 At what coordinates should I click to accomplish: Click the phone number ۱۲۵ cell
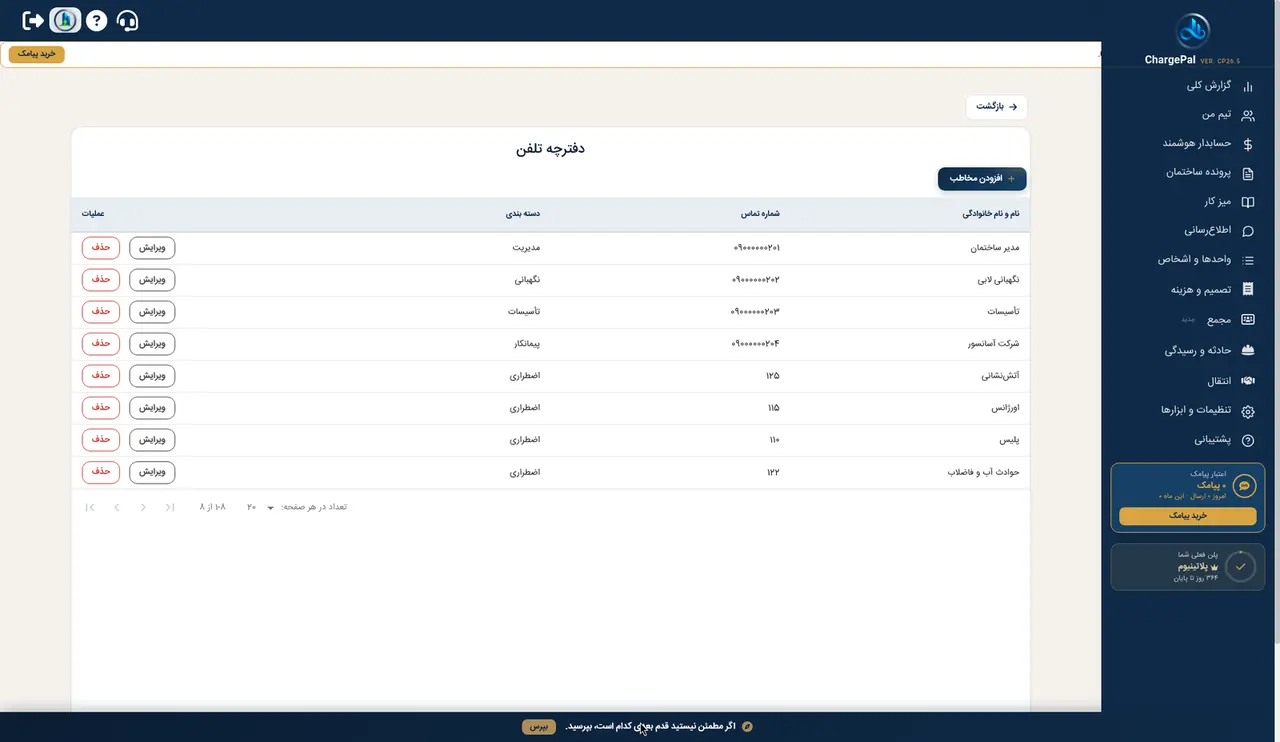click(x=773, y=376)
